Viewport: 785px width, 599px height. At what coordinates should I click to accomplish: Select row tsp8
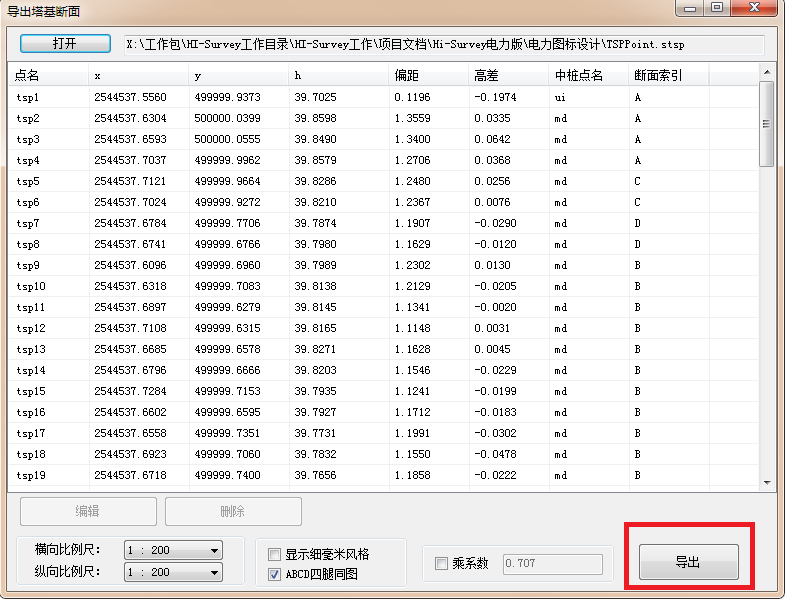(x=383, y=244)
